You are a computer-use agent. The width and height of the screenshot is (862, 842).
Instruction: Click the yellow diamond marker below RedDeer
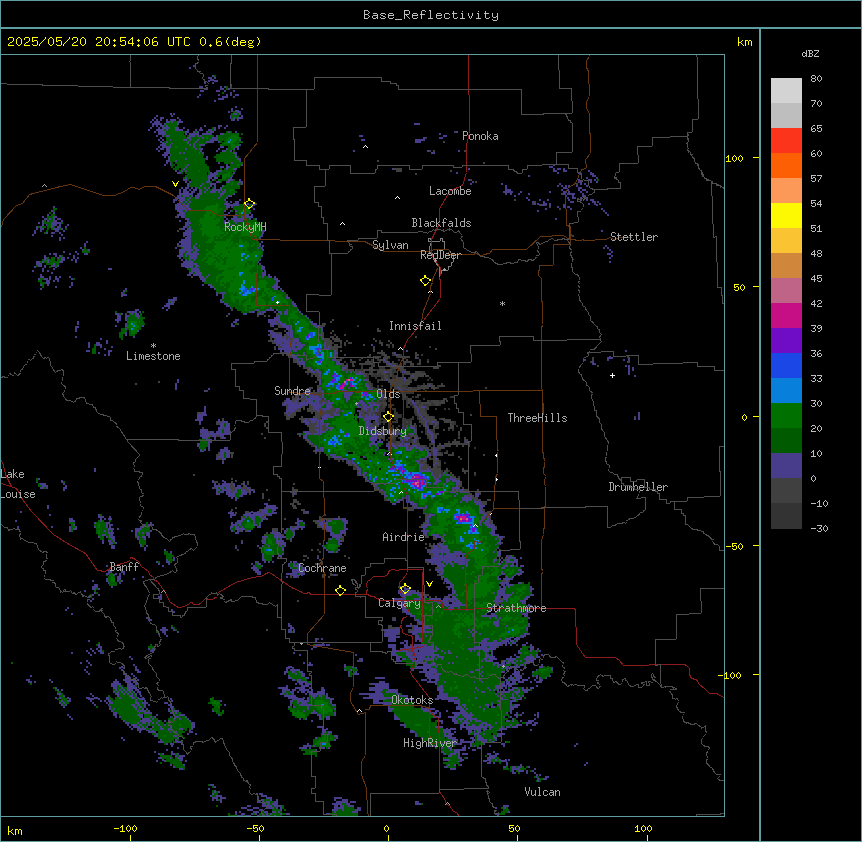426,281
